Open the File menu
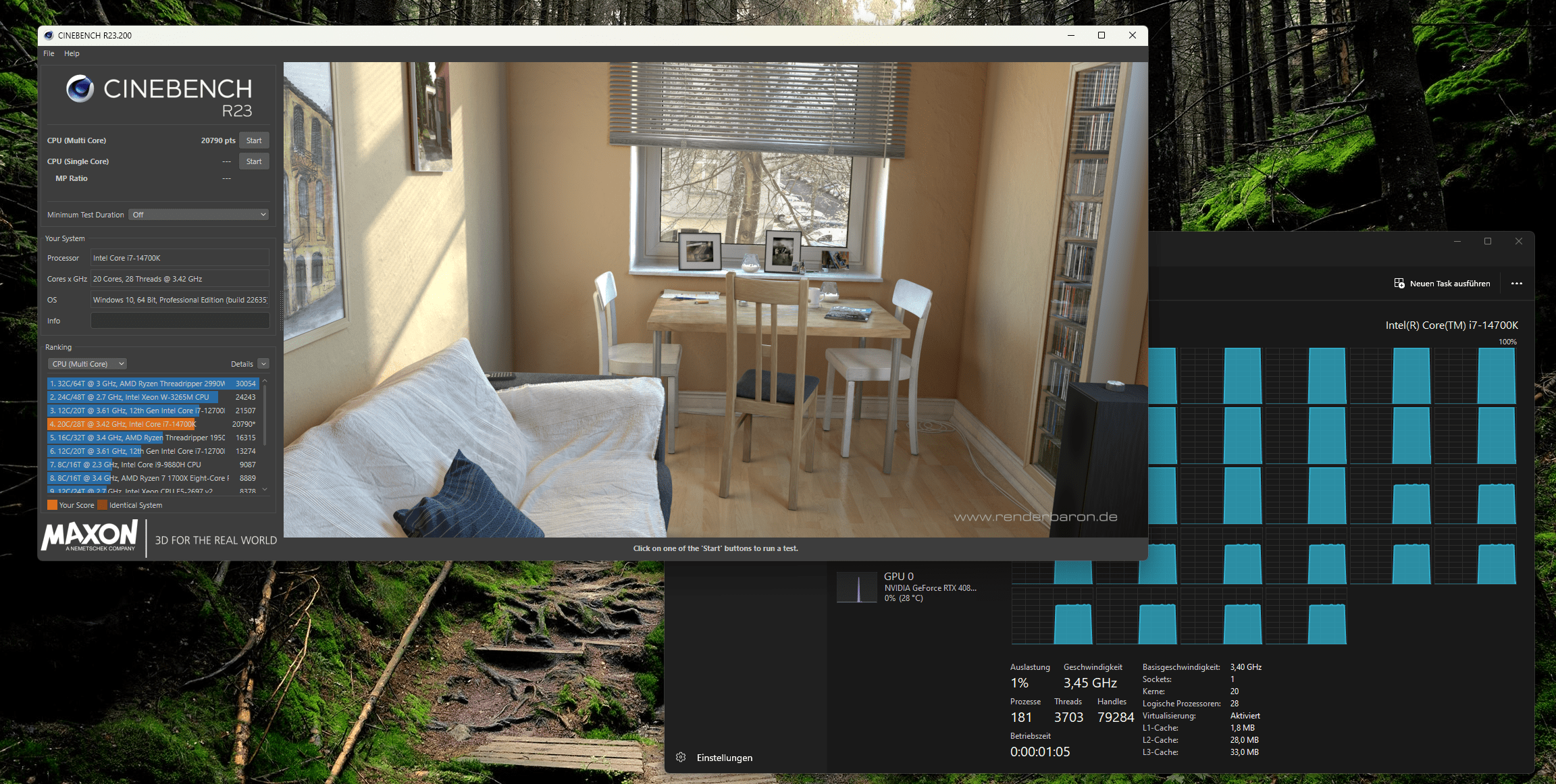This screenshot has width=1556, height=784. pyautogui.click(x=49, y=53)
